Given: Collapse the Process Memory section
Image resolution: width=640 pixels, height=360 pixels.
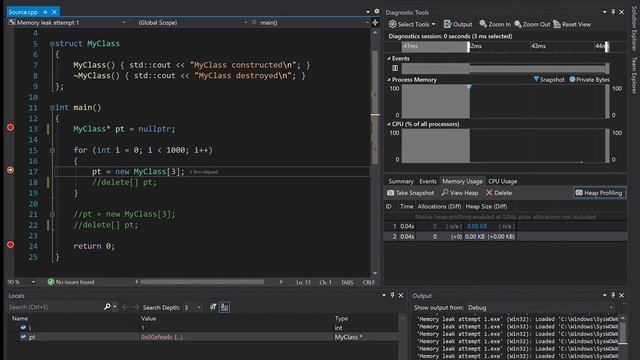Looking at the screenshot, I should (x=389, y=80).
